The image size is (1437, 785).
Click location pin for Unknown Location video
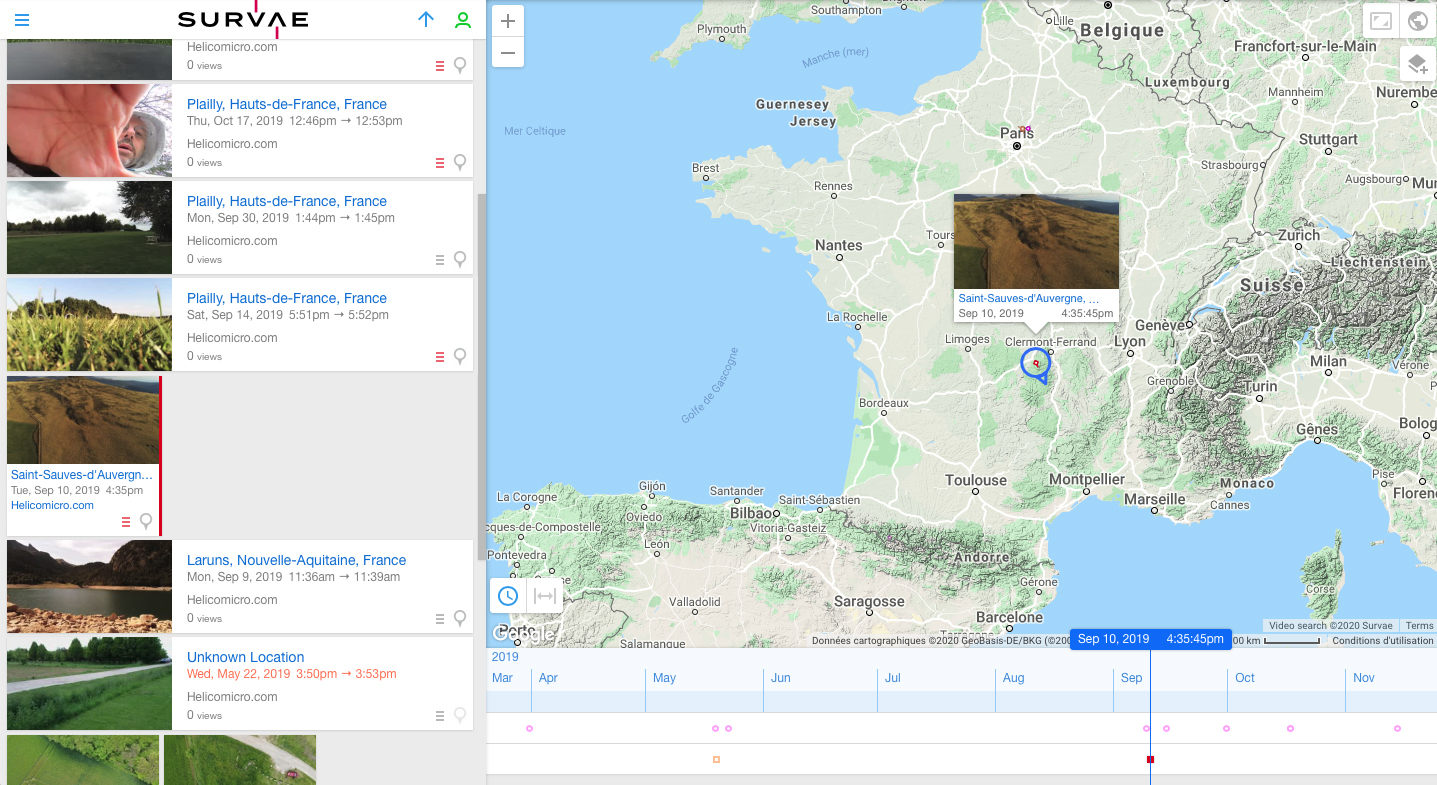tap(460, 715)
